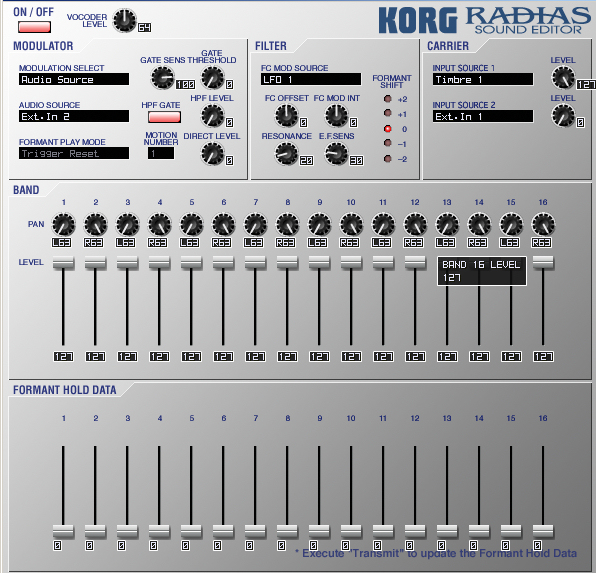
Task: Click the Resonance knob
Action: click(286, 154)
